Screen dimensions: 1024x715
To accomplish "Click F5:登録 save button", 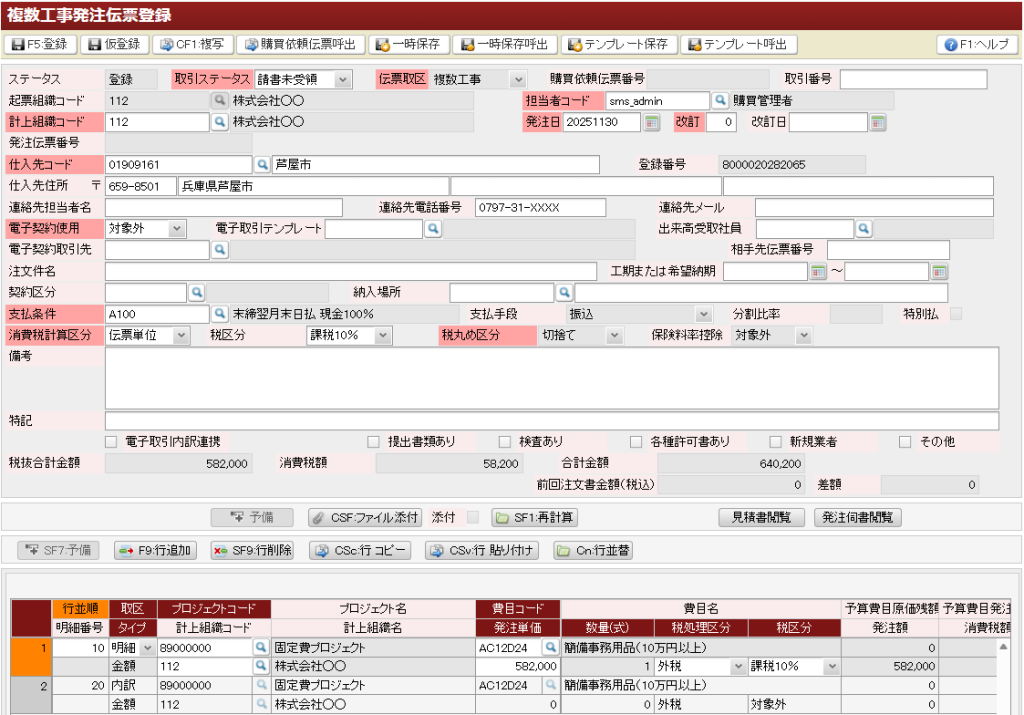I will click(40, 44).
